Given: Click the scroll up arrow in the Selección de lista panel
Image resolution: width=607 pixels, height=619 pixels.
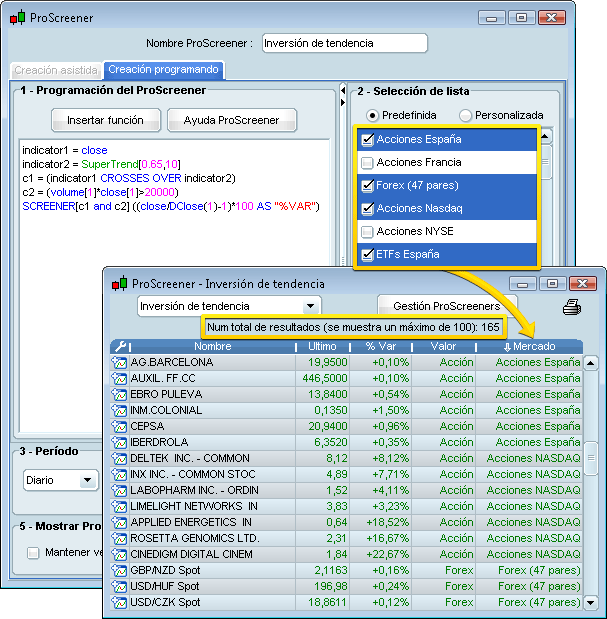Looking at the screenshot, I should 545,137.
